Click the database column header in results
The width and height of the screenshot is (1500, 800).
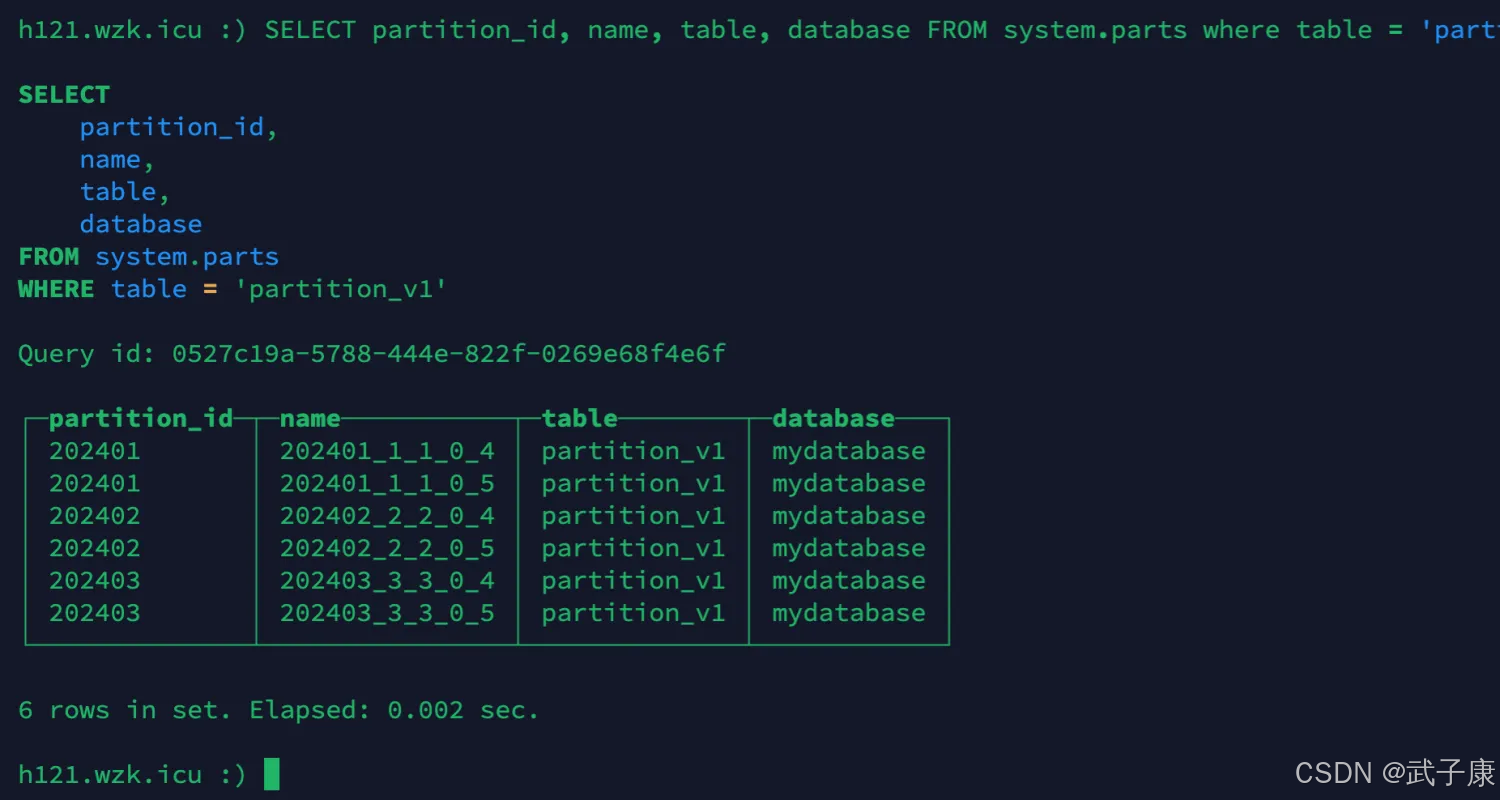833,418
